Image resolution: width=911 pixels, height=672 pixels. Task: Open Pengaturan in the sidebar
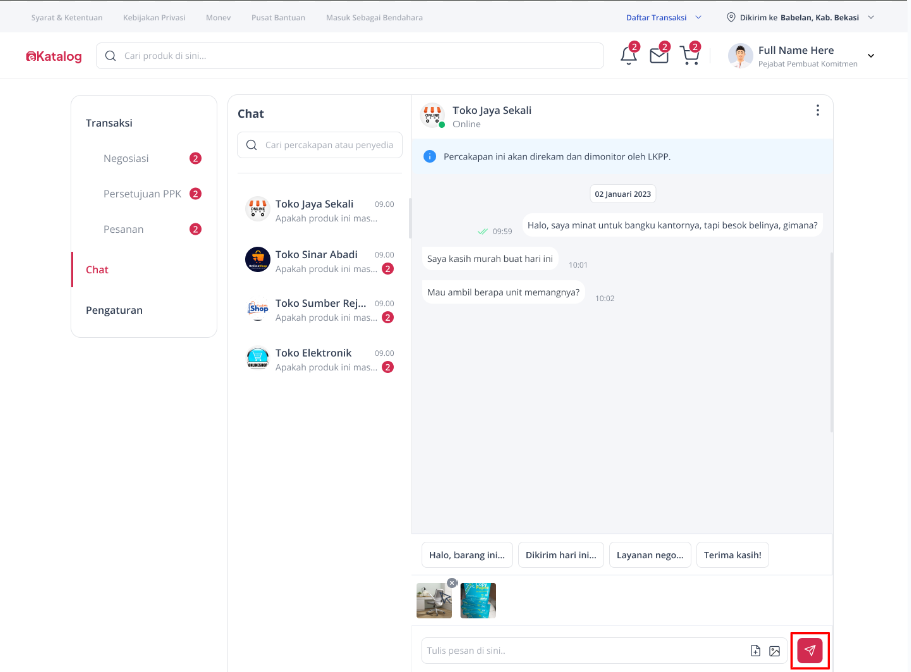[114, 310]
